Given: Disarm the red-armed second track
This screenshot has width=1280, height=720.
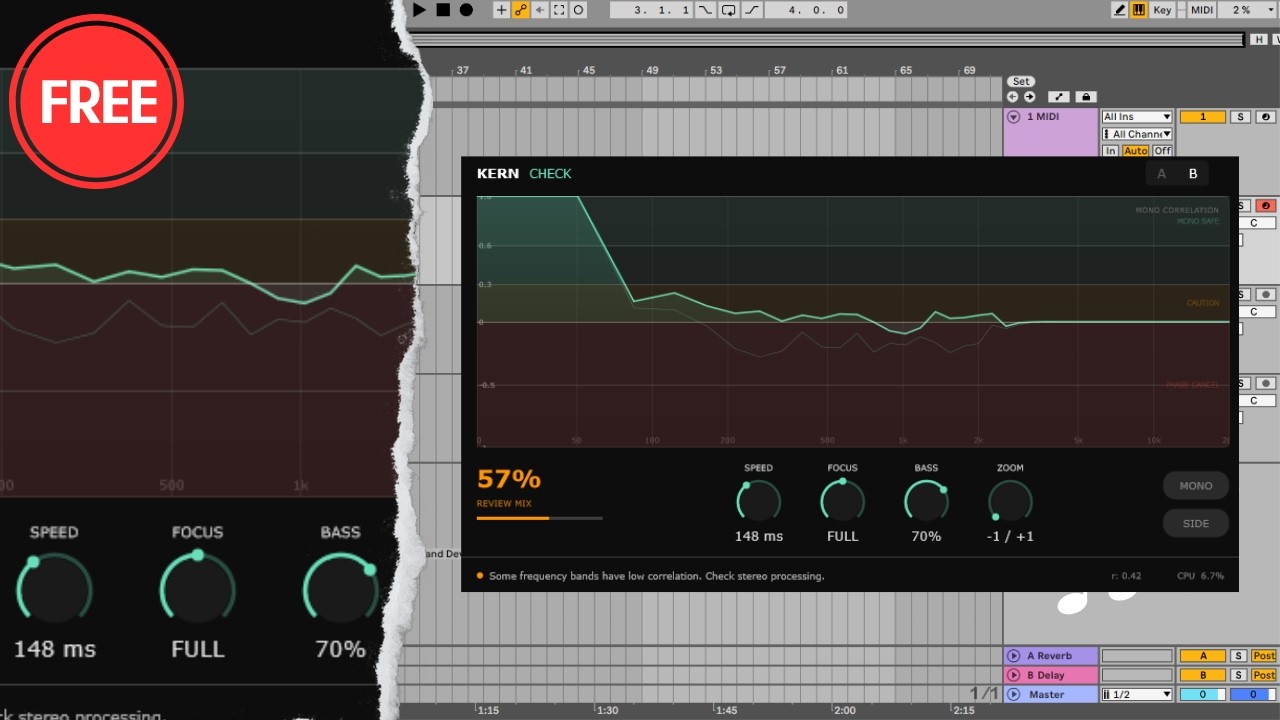Looking at the screenshot, I should 1266,206.
